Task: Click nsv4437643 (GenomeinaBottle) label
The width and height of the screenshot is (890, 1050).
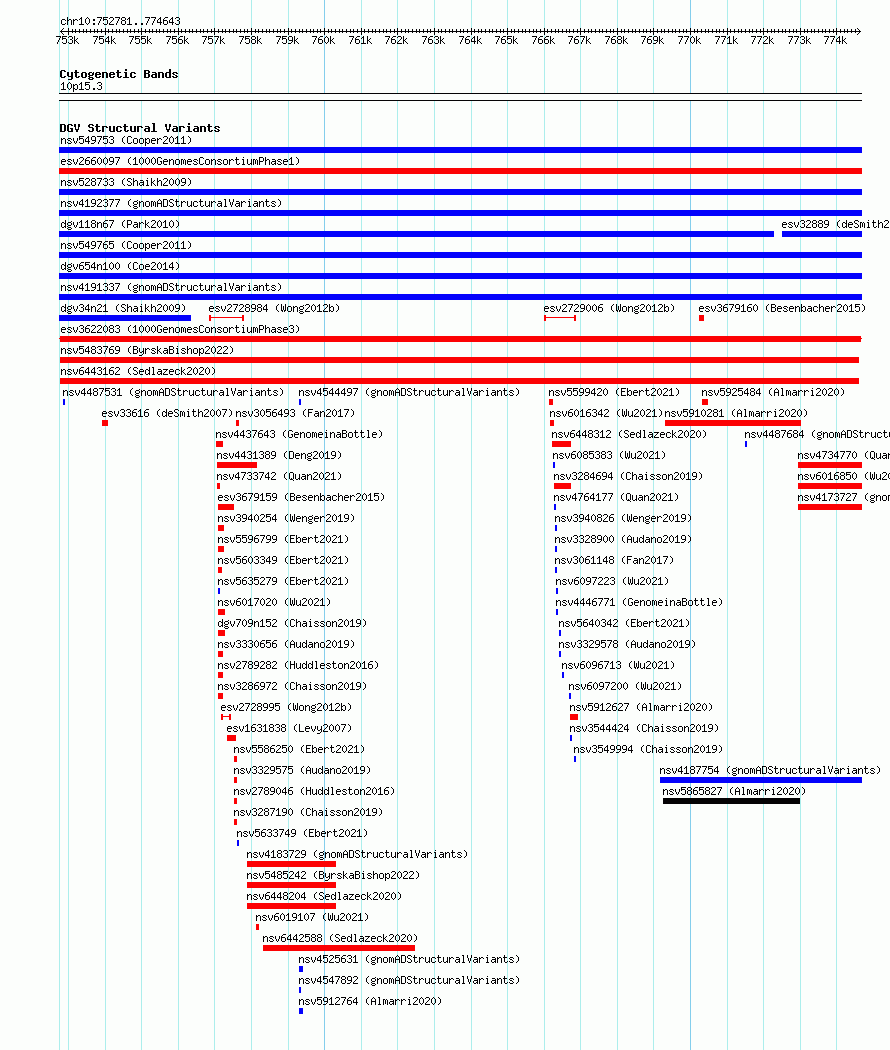Action: [x=299, y=434]
